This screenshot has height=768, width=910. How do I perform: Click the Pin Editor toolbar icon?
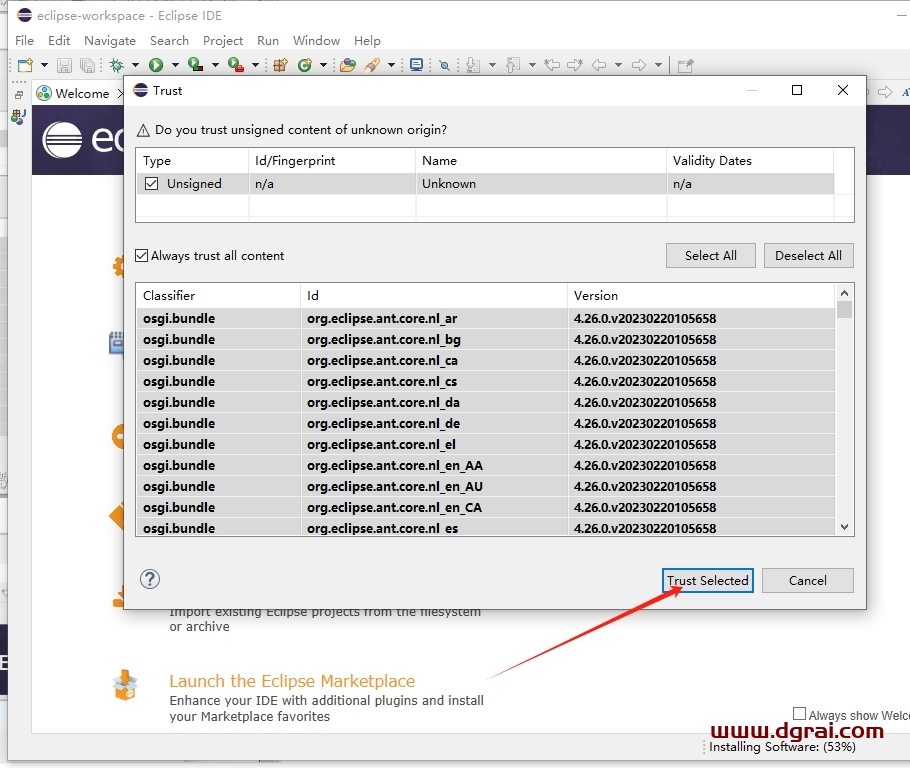[x=685, y=65]
